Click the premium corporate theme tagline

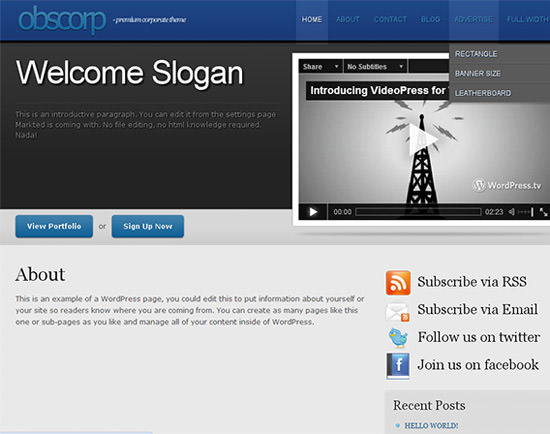(x=149, y=20)
